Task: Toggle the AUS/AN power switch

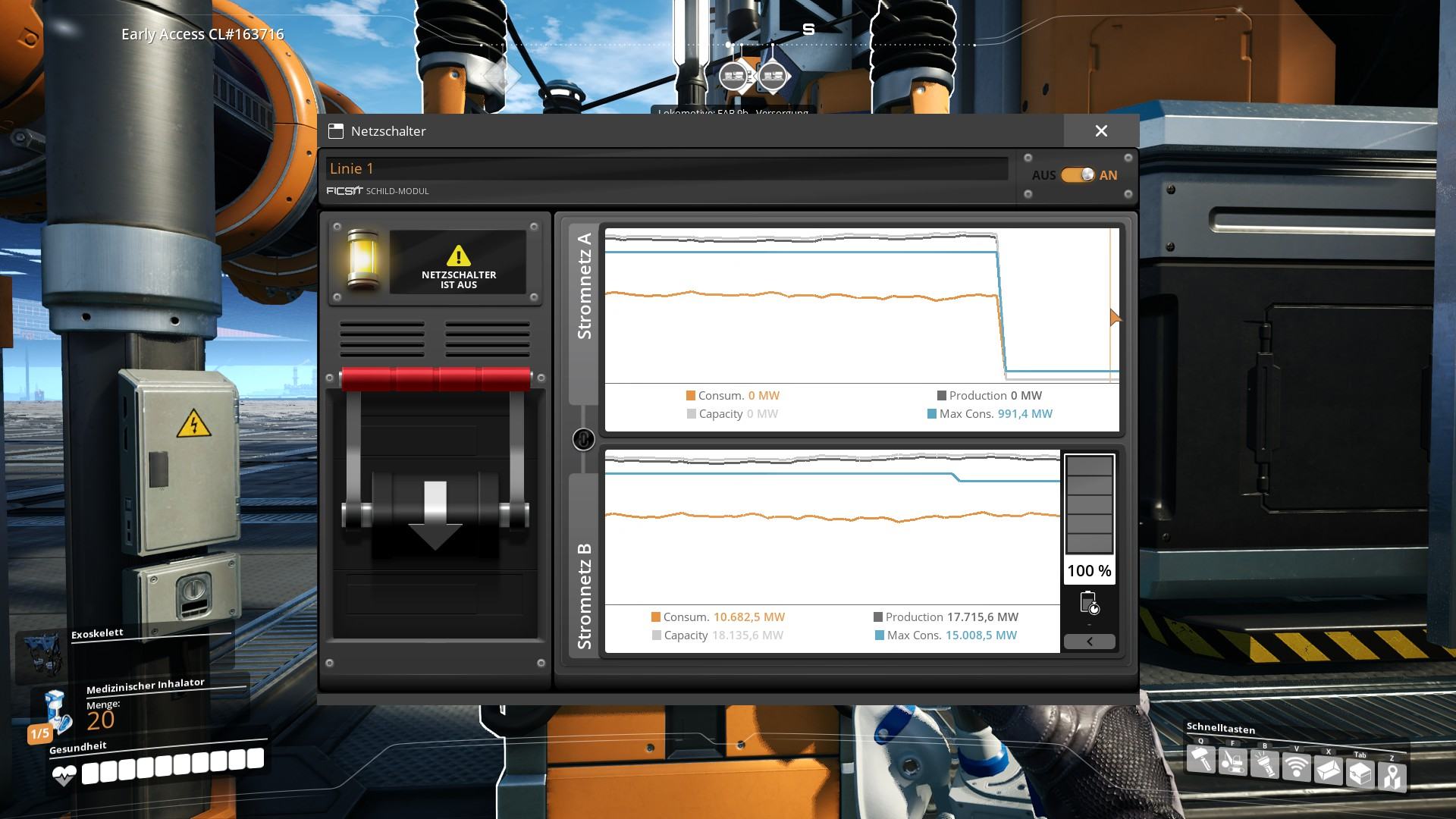Action: pyautogui.click(x=1078, y=175)
